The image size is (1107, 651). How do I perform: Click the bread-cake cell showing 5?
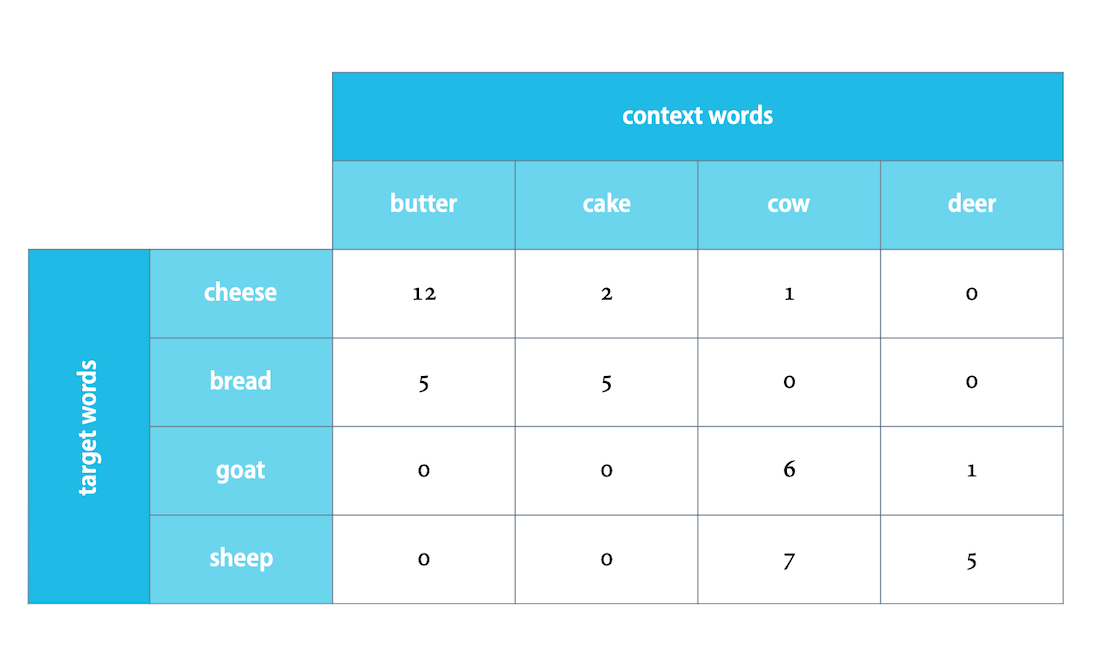[x=606, y=382]
